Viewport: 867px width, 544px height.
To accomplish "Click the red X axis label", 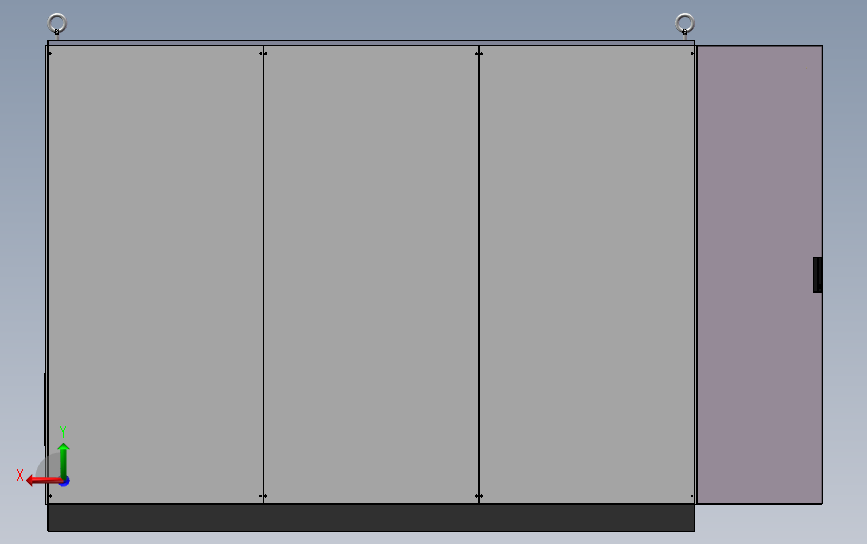I will click(20, 475).
